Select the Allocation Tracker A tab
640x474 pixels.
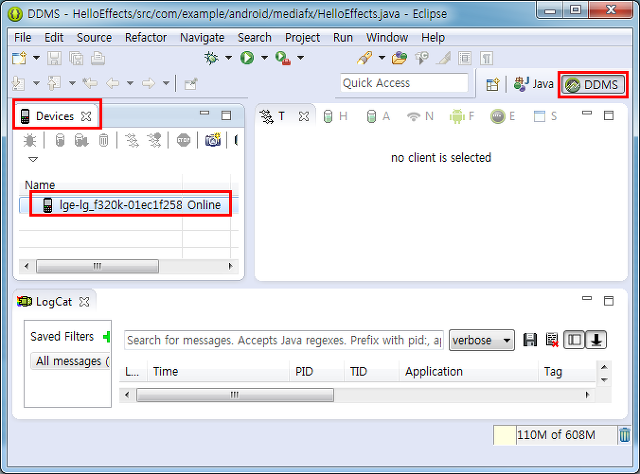point(378,116)
